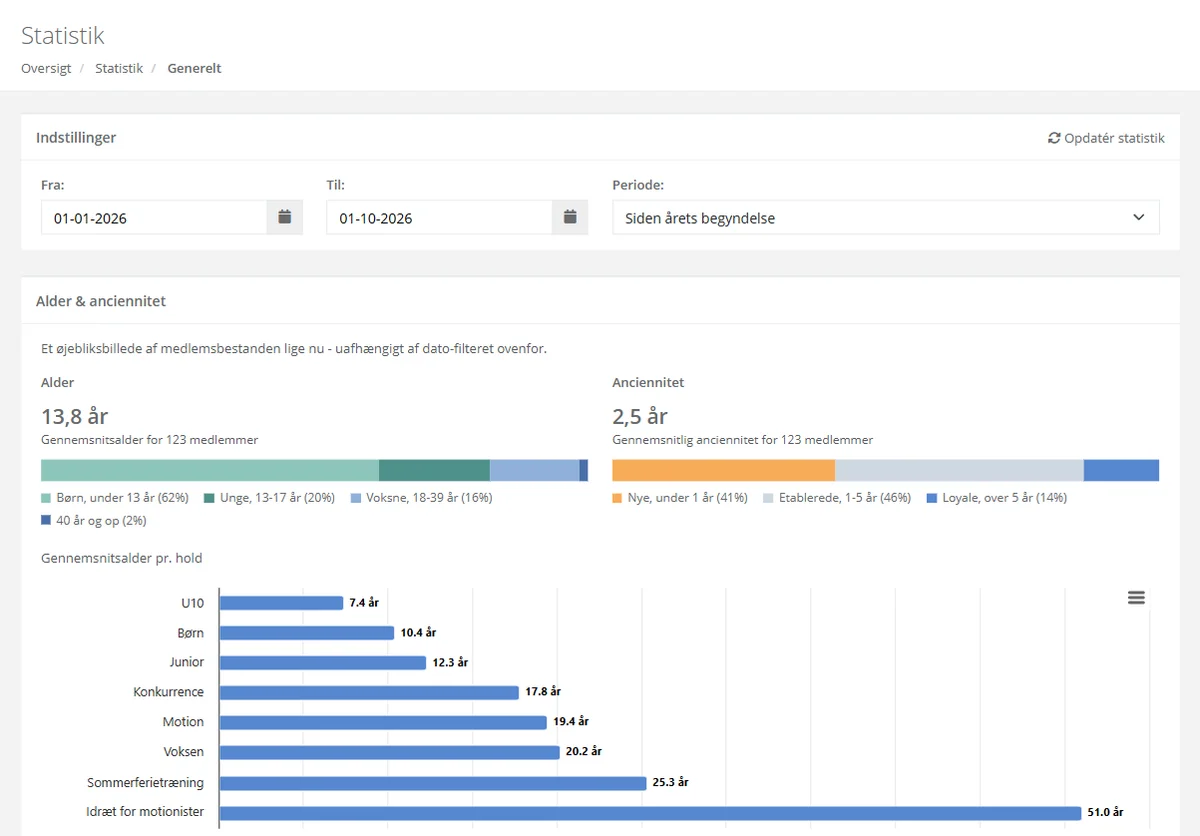Click the 13,8 år average age value
The image size is (1200, 836).
[74, 416]
